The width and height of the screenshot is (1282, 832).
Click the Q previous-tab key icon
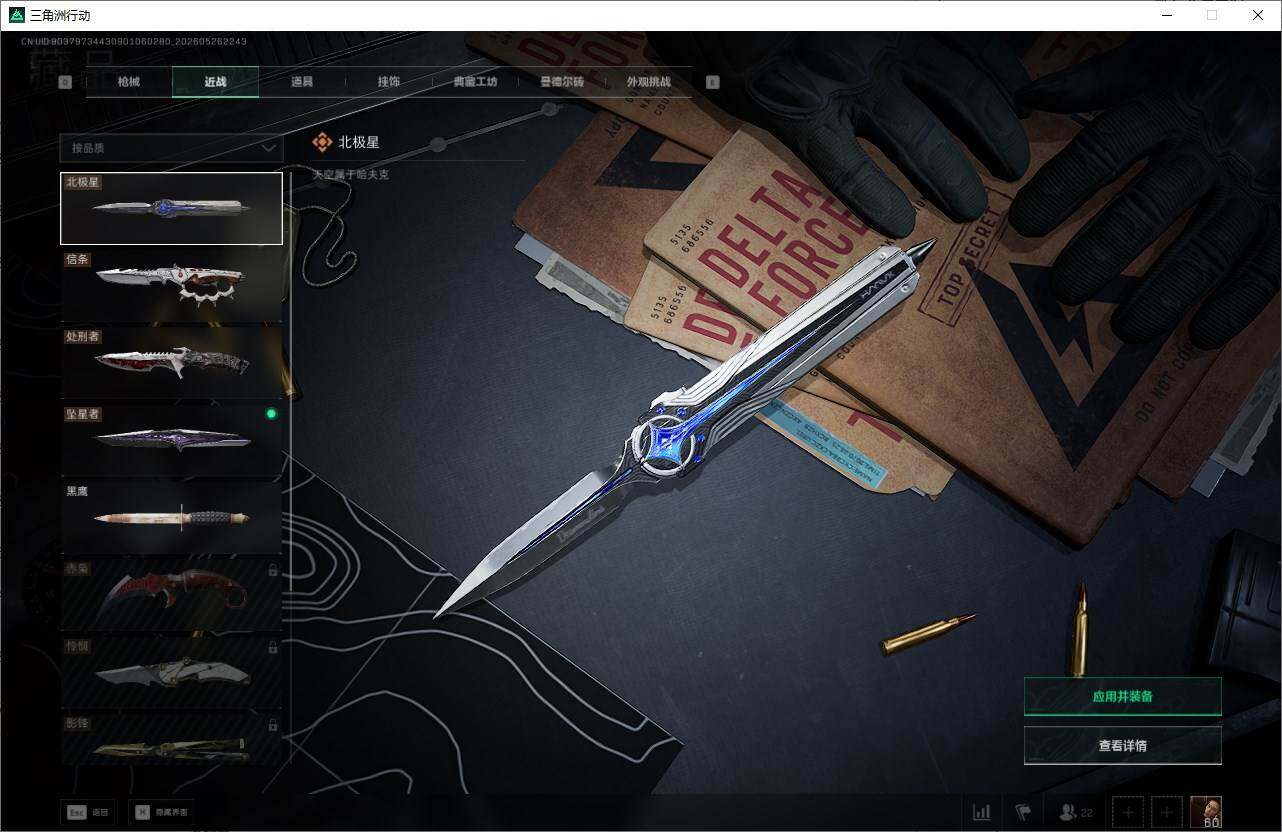tap(66, 83)
